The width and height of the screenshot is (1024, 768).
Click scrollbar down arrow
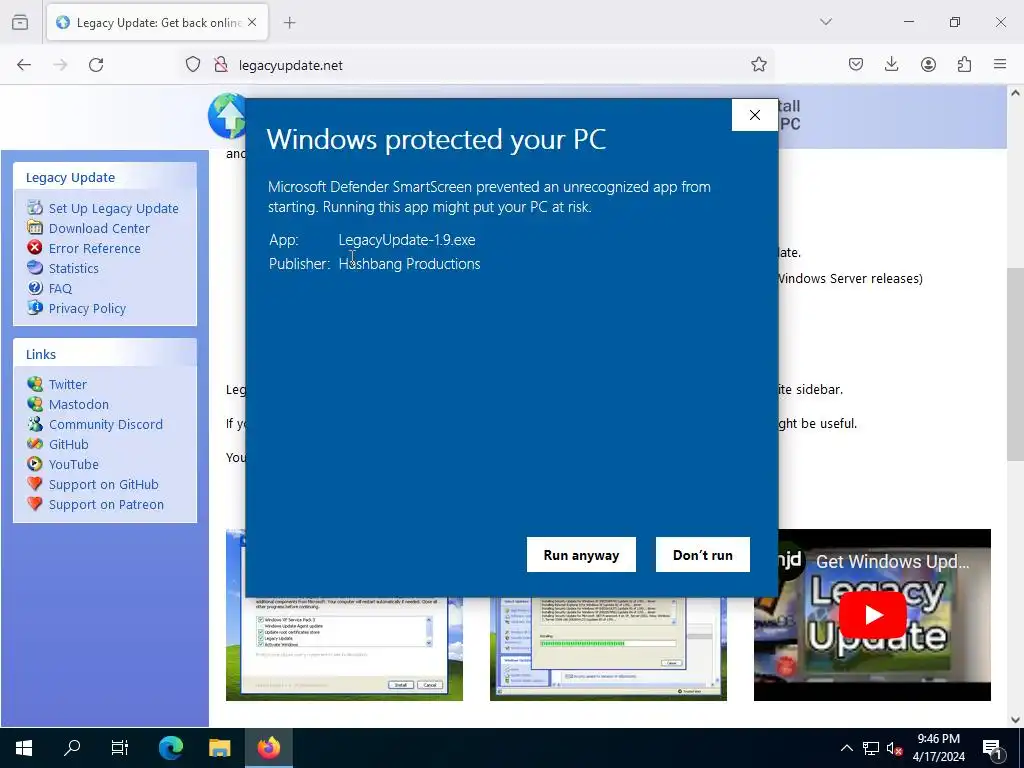[x=1015, y=719]
